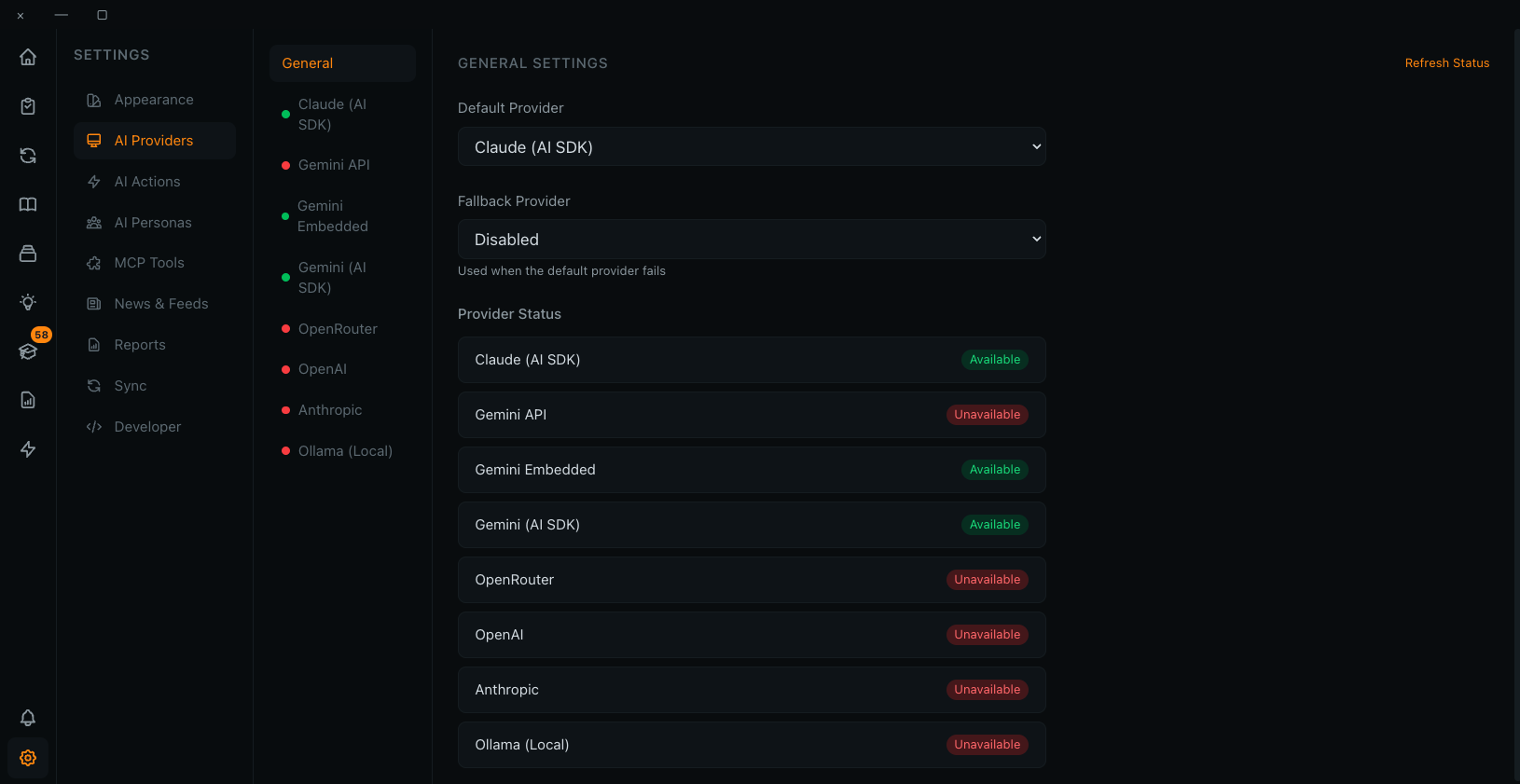Open Gemini API provider settings
1520x784 pixels.
pos(343,165)
